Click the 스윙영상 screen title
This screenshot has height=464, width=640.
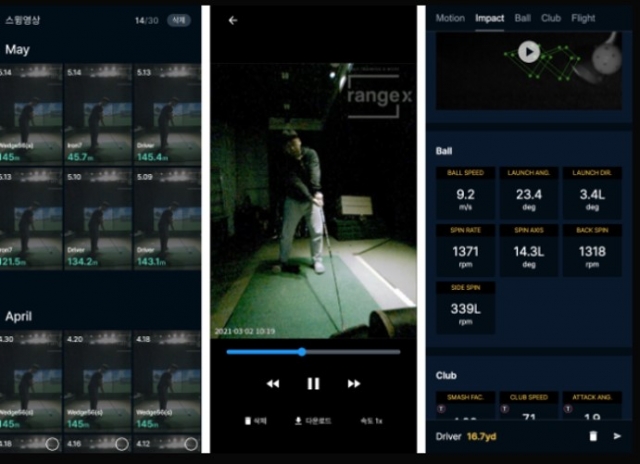coord(22,20)
